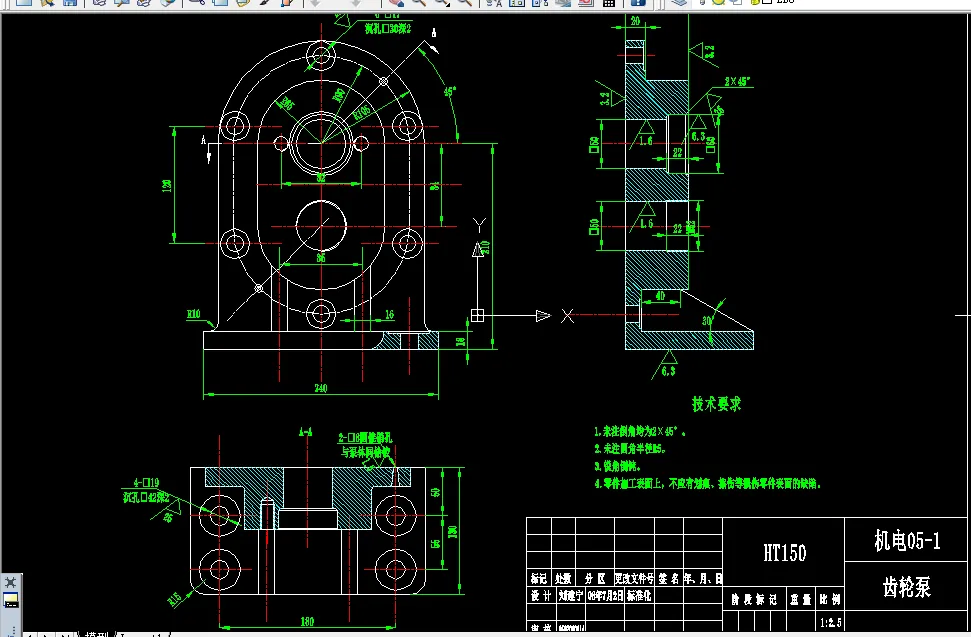The height and width of the screenshot is (637, 971).
Task: Click the Pan tool icon
Action: click(x=396, y=2)
